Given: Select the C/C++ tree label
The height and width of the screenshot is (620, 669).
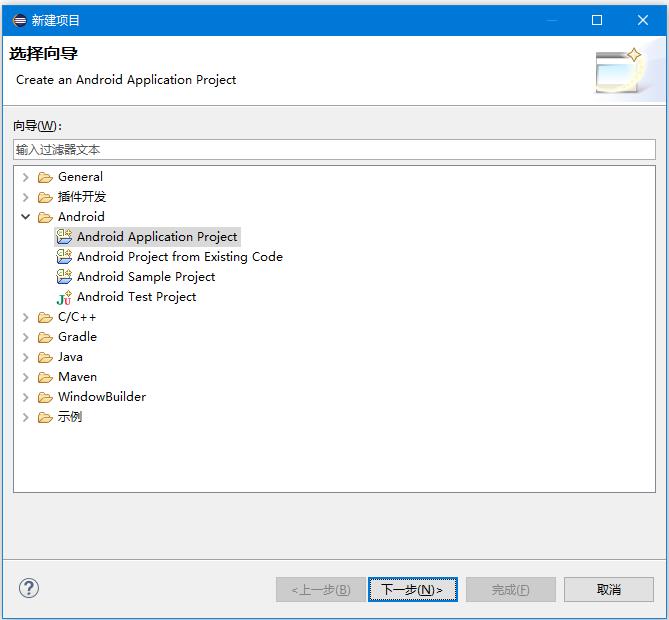Looking at the screenshot, I should pyautogui.click(x=77, y=317).
